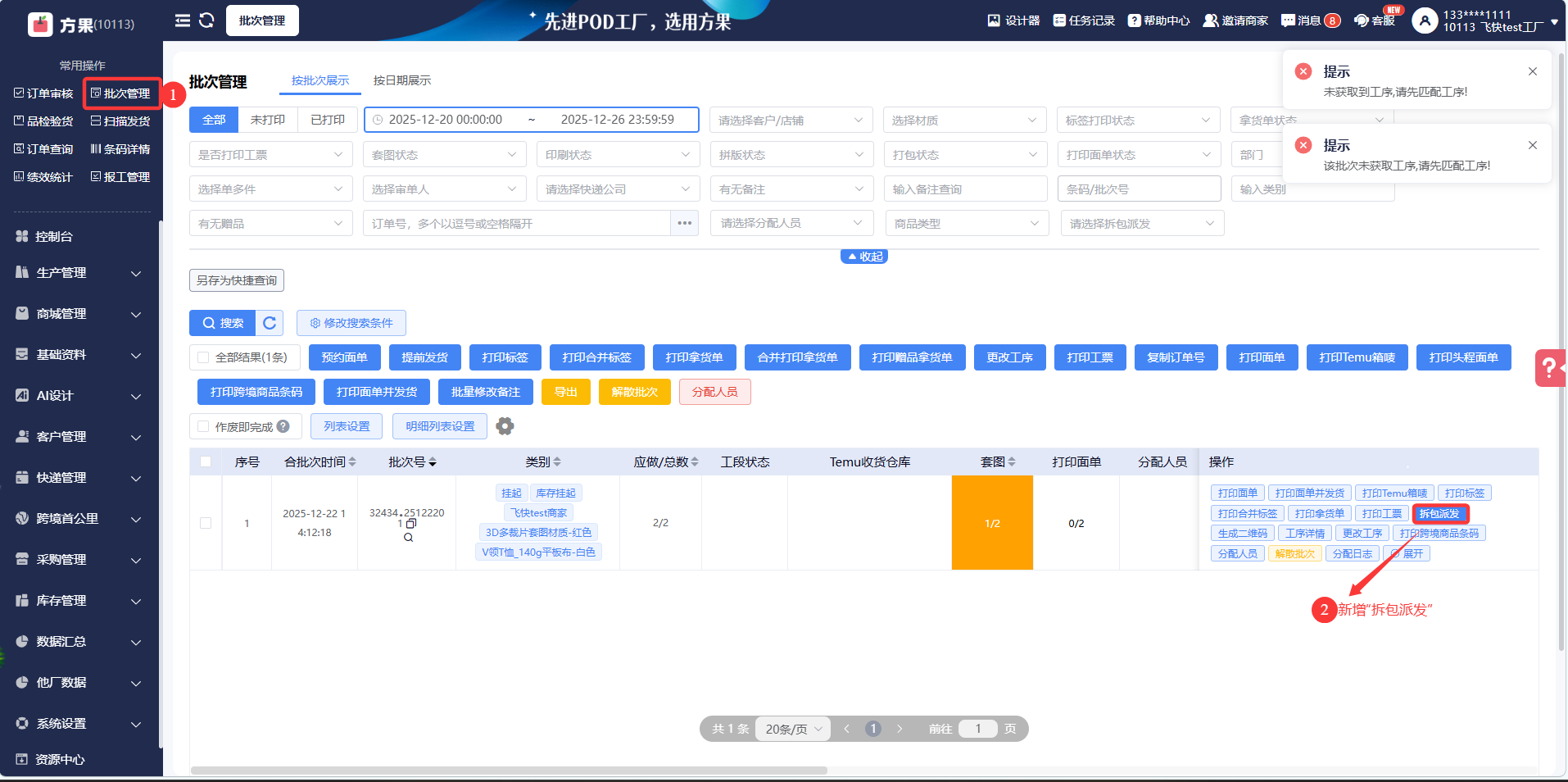
Task: Click the magnifier icon under the batch number
Action: pos(408,538)
